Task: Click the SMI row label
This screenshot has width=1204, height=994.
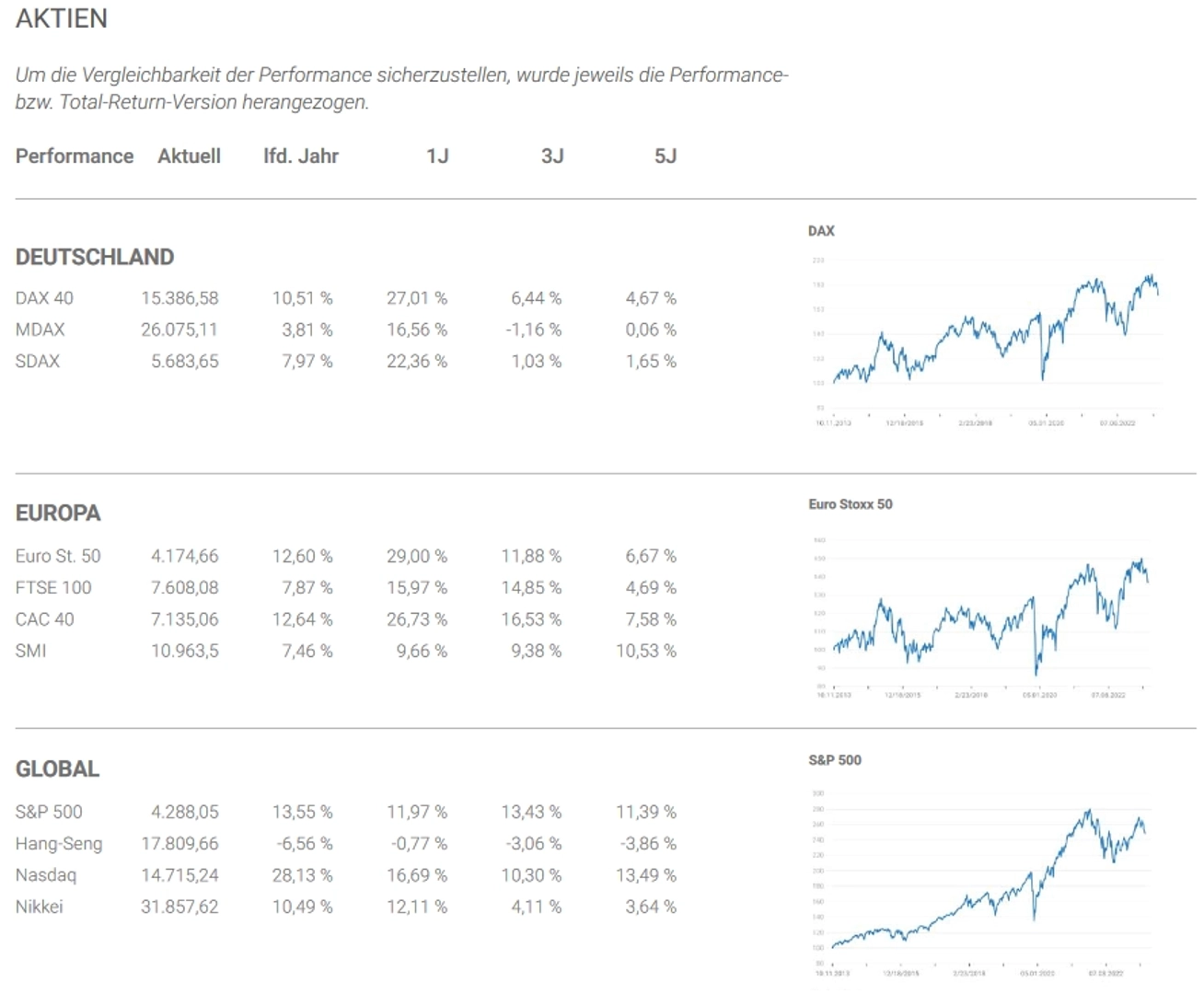Action: tap(30, 651)
